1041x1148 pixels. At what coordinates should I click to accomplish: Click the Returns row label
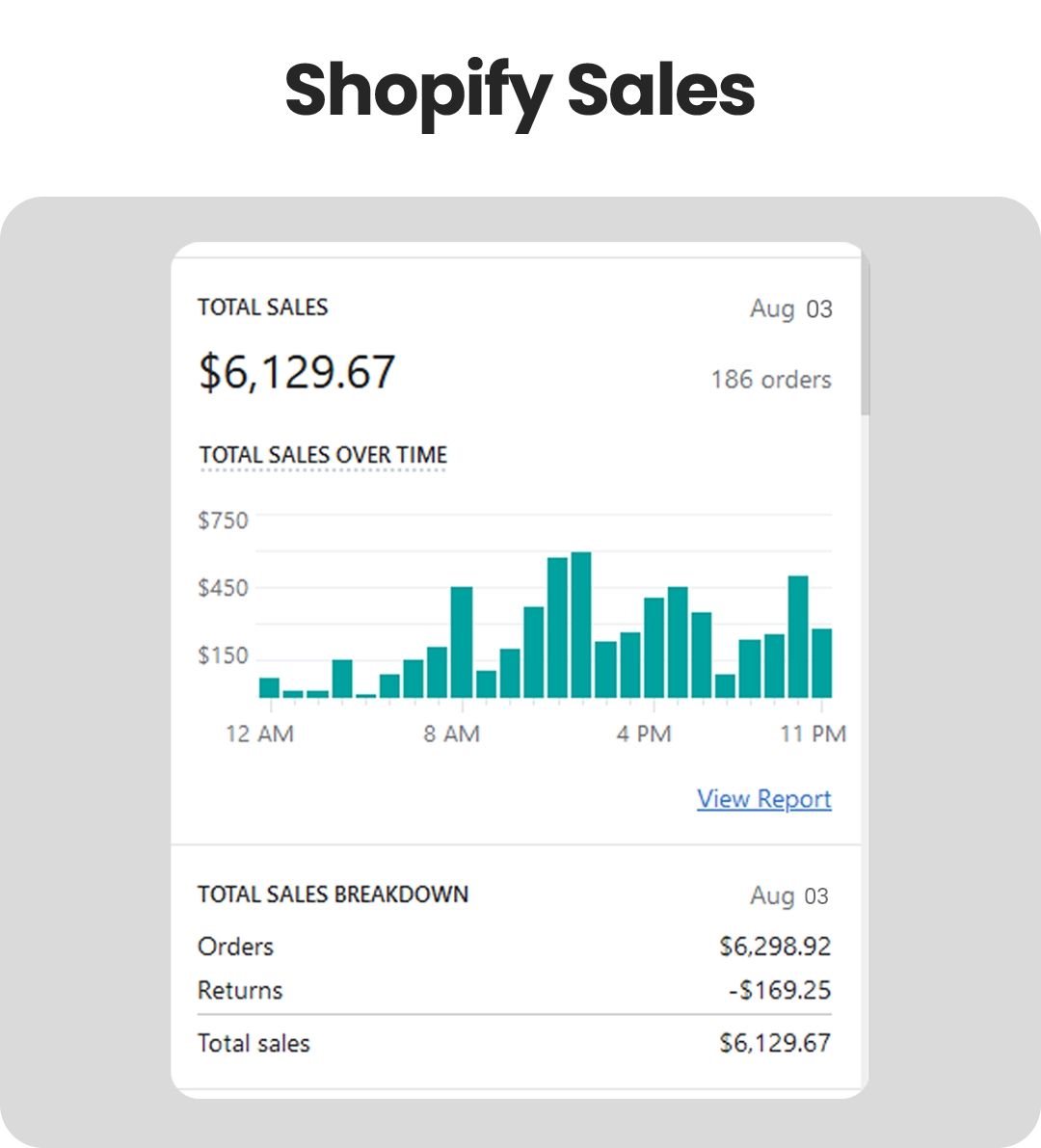(240, 990)
